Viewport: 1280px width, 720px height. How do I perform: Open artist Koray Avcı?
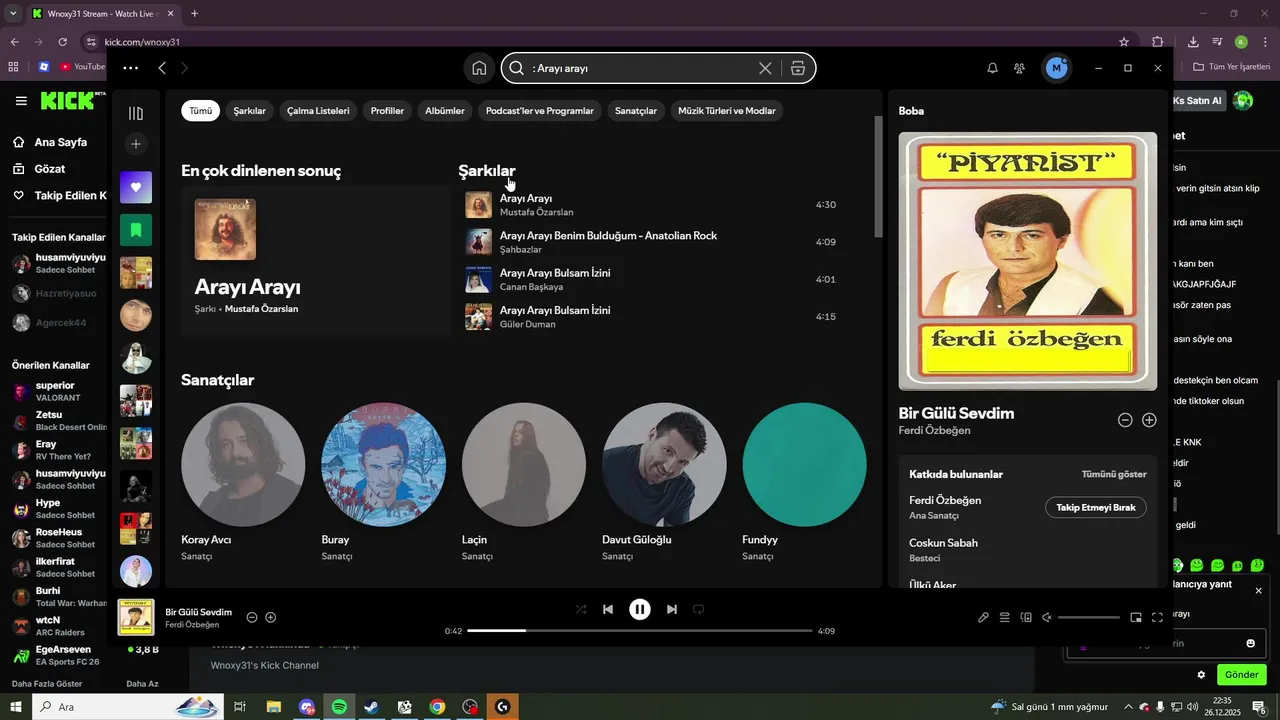click(x=243, y=482)
